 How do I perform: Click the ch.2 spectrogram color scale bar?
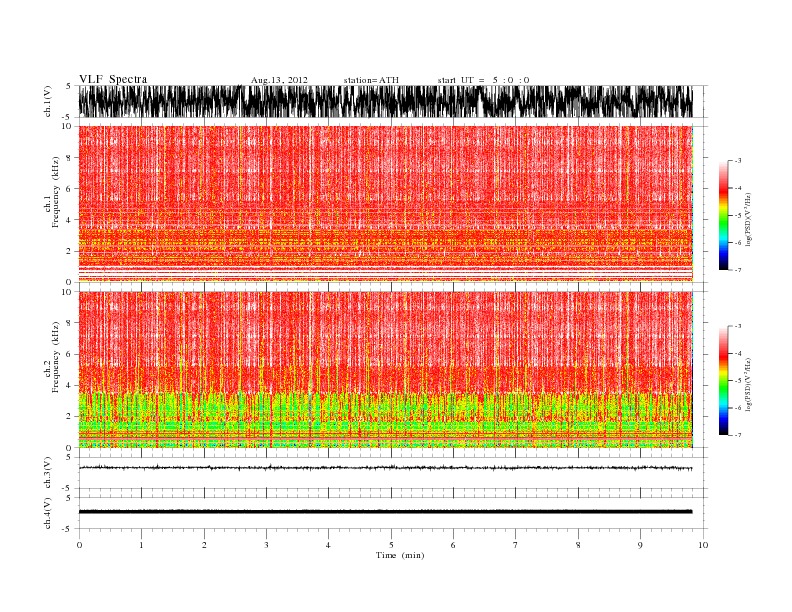point(723,380)
